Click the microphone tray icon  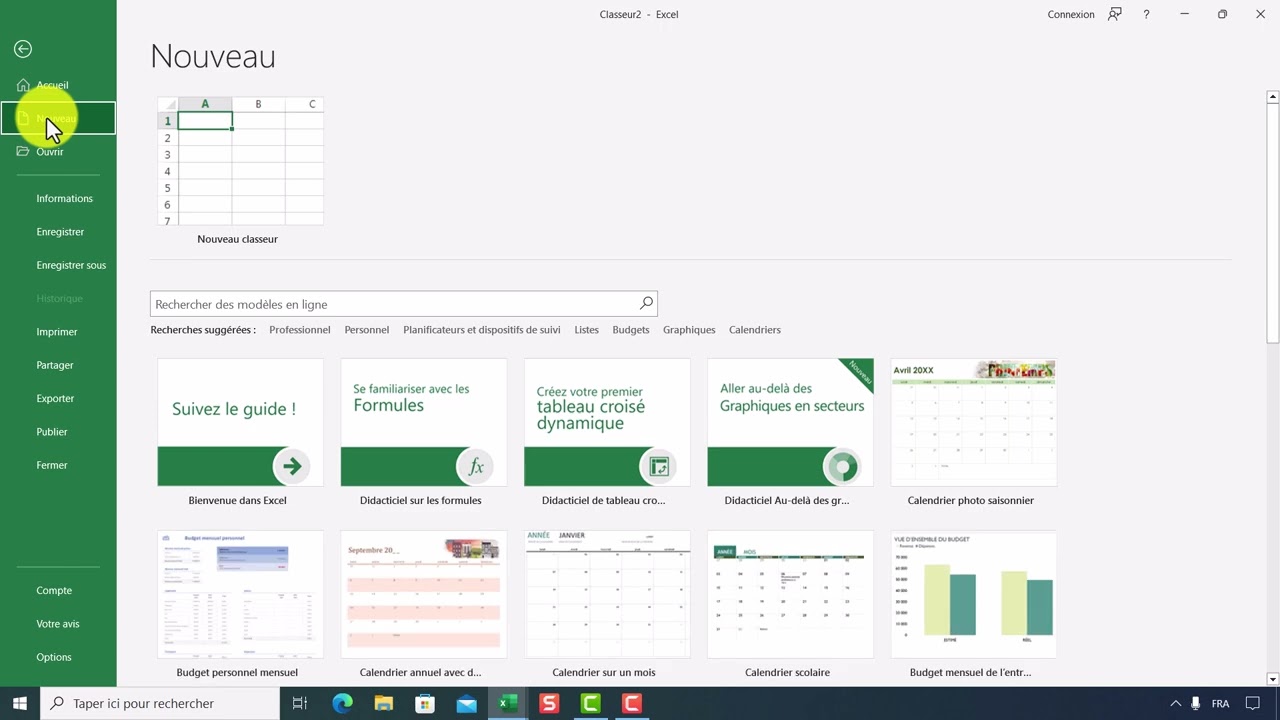(x=1195, y=703)
